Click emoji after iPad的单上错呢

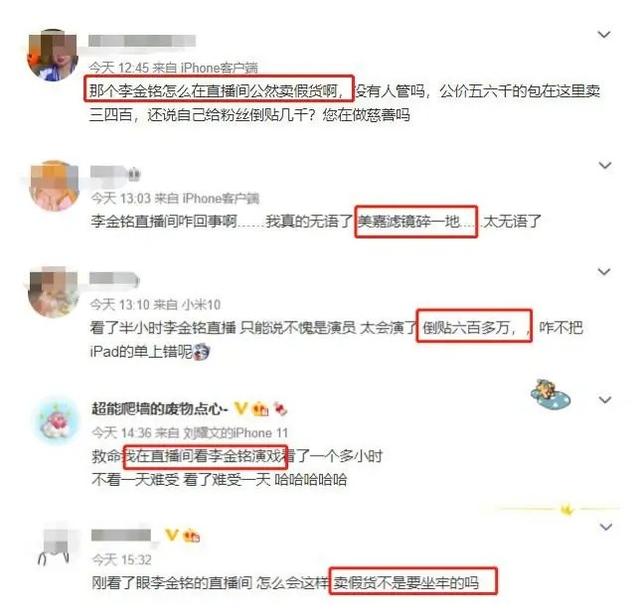(201, 352)
